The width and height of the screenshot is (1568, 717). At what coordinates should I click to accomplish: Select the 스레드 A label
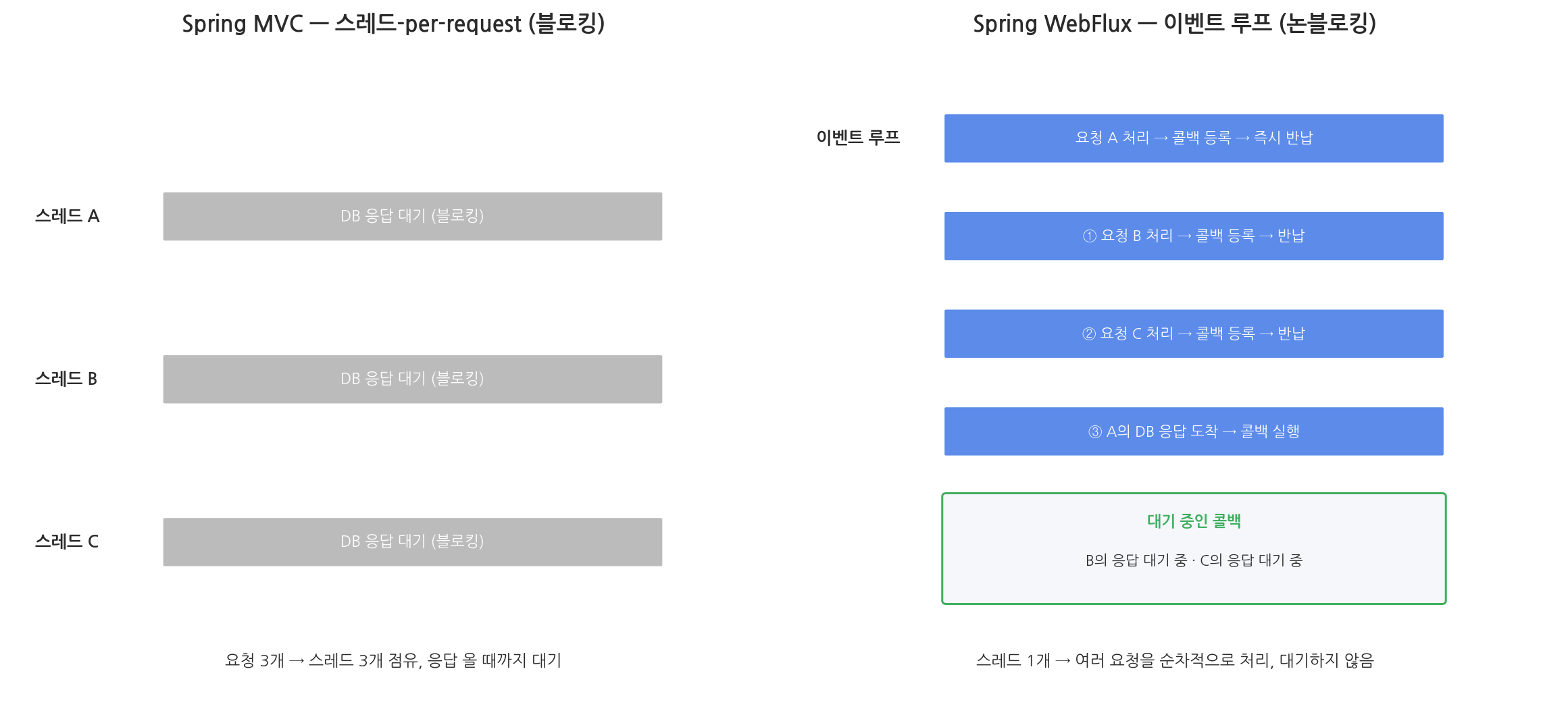[x=68, y=216]
